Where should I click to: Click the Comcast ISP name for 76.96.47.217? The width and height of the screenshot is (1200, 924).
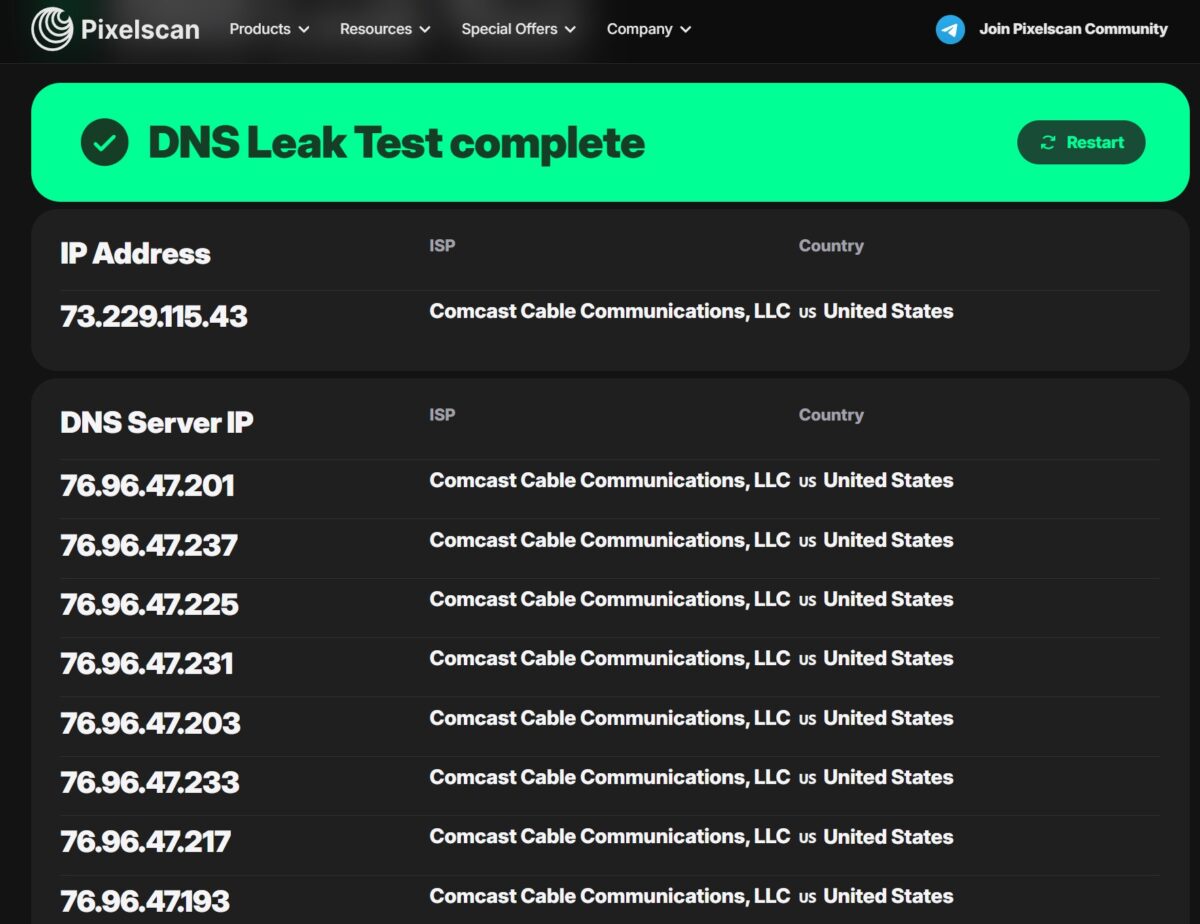coord(610,837)
